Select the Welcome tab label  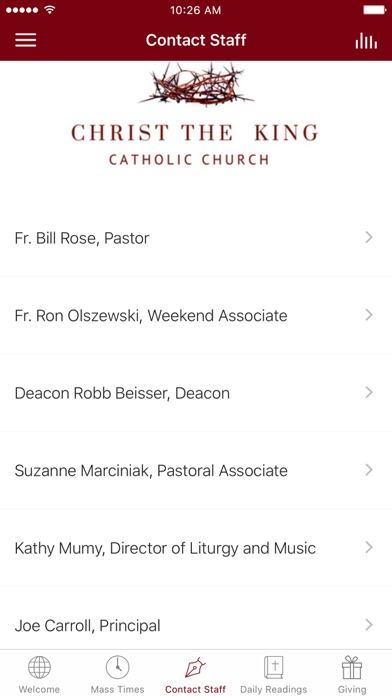click(40, 689)
